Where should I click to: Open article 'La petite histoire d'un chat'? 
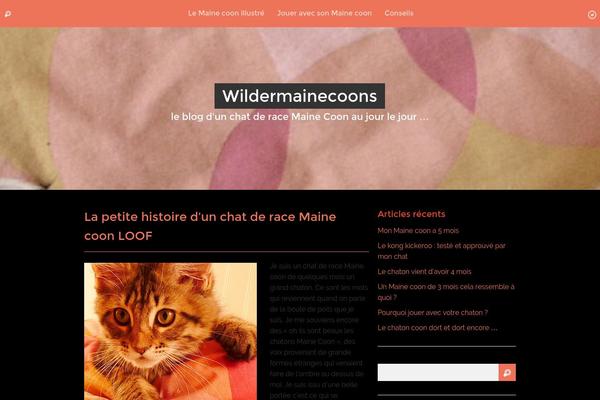tap(210, 226)
